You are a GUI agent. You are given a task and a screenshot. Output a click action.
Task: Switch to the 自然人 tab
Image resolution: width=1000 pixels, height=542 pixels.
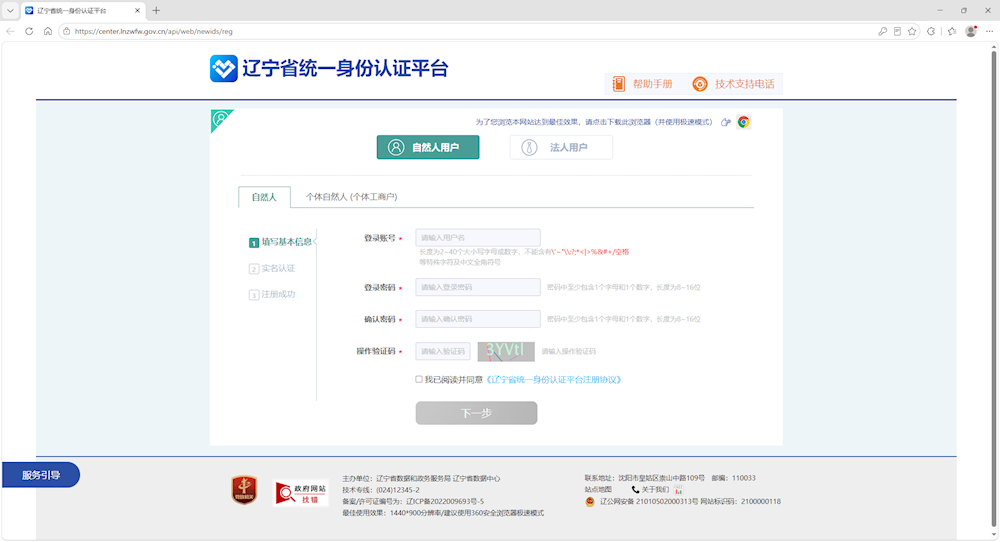tap(264, 197)
